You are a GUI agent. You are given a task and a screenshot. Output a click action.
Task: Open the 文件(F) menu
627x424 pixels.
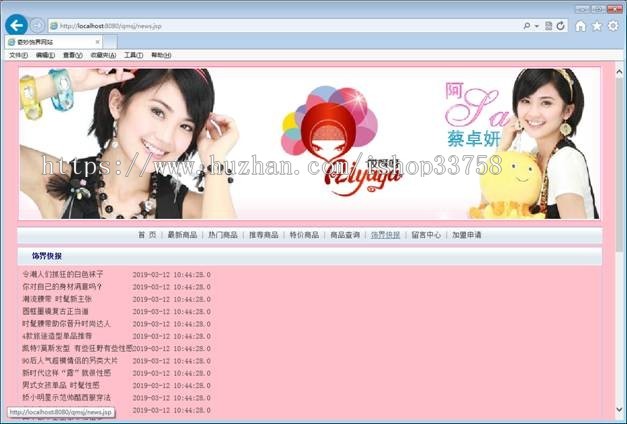tap(18, 55)
